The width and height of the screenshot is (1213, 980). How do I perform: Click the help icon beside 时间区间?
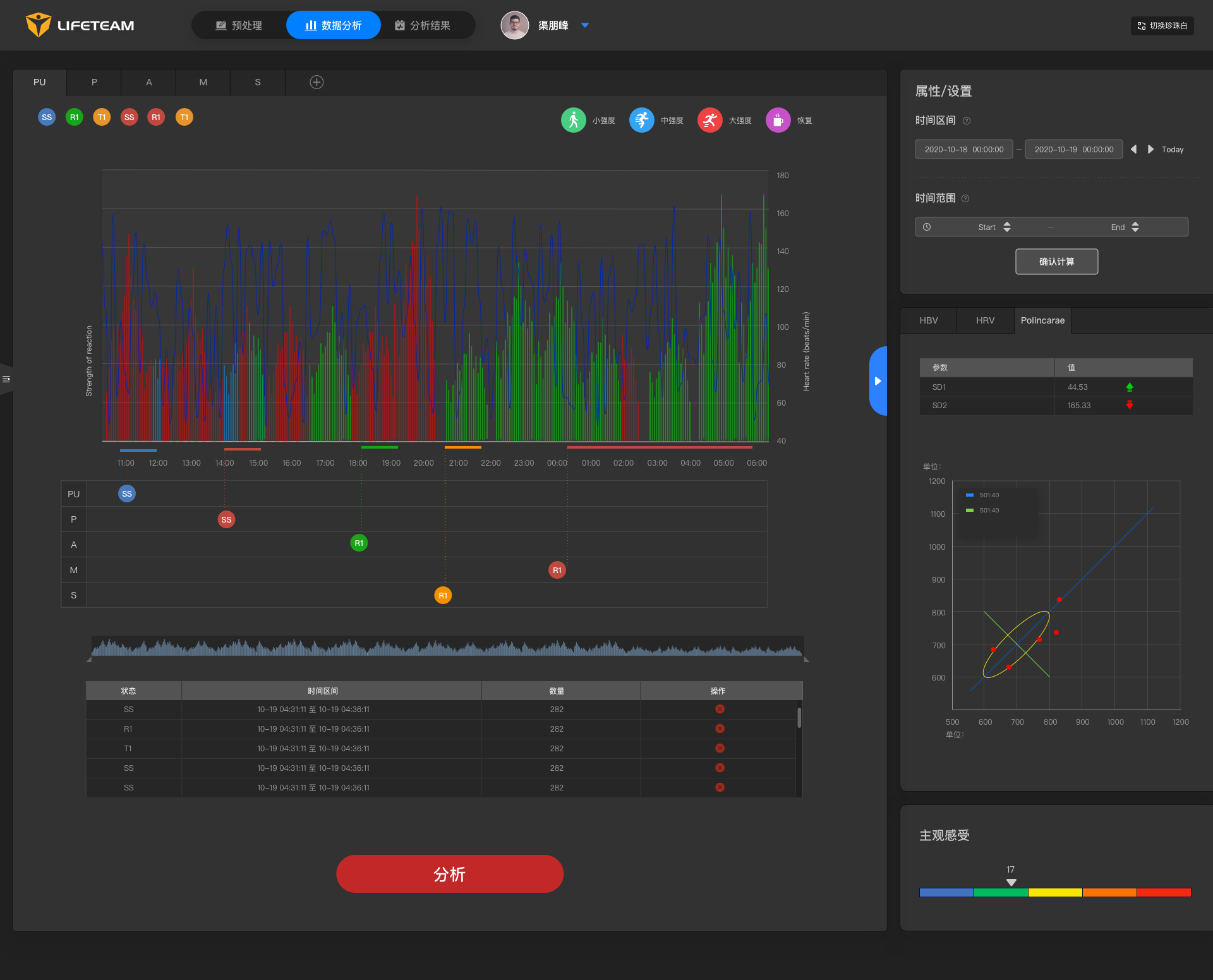[966, 121]
